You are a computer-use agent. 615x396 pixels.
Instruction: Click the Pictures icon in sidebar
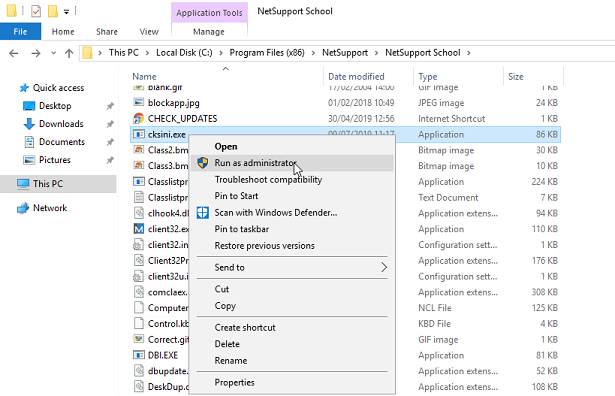click(29, 160)
